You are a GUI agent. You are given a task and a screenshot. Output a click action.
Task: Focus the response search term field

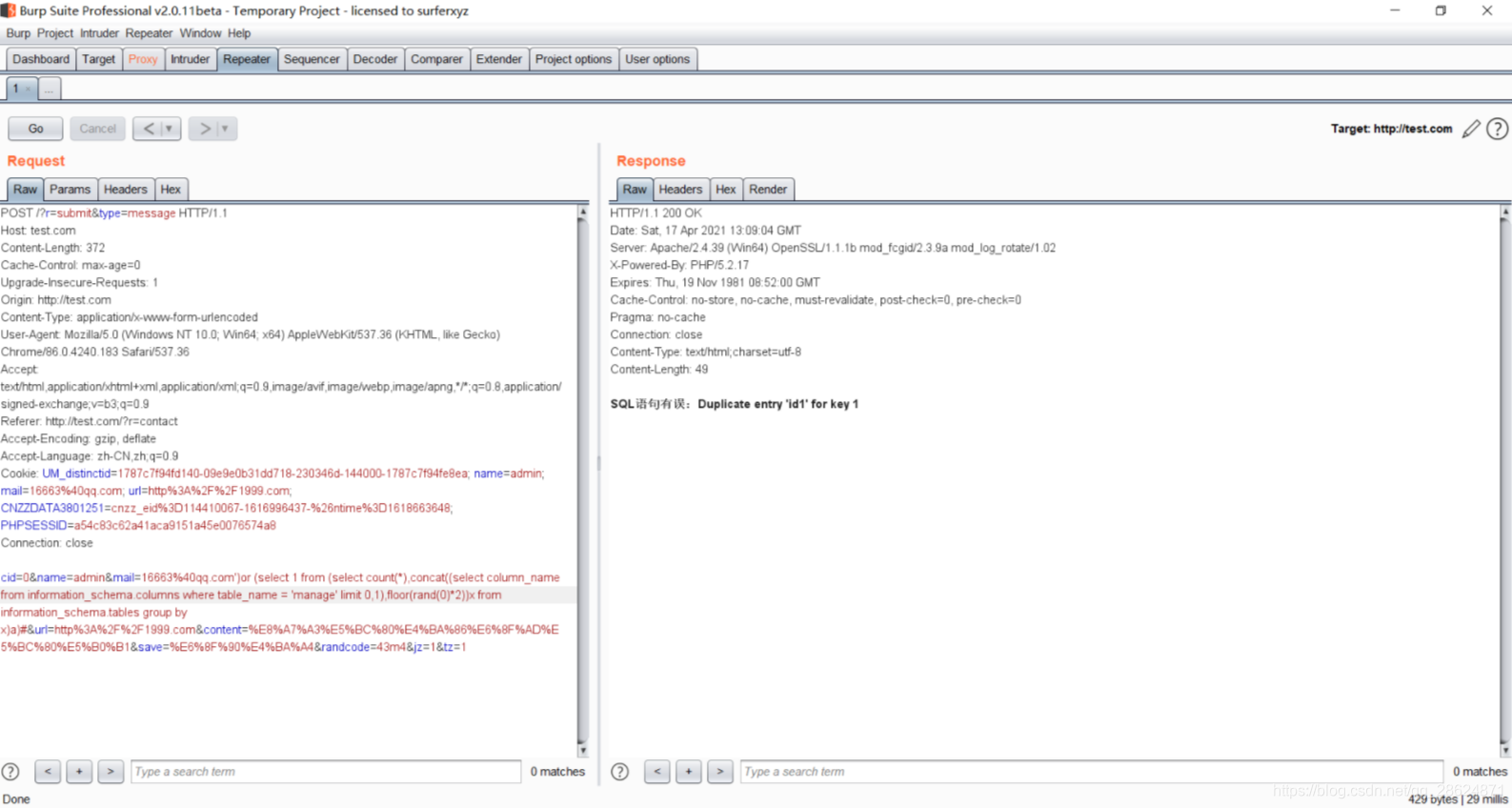pyautogui.click(x=1092, y=772)
